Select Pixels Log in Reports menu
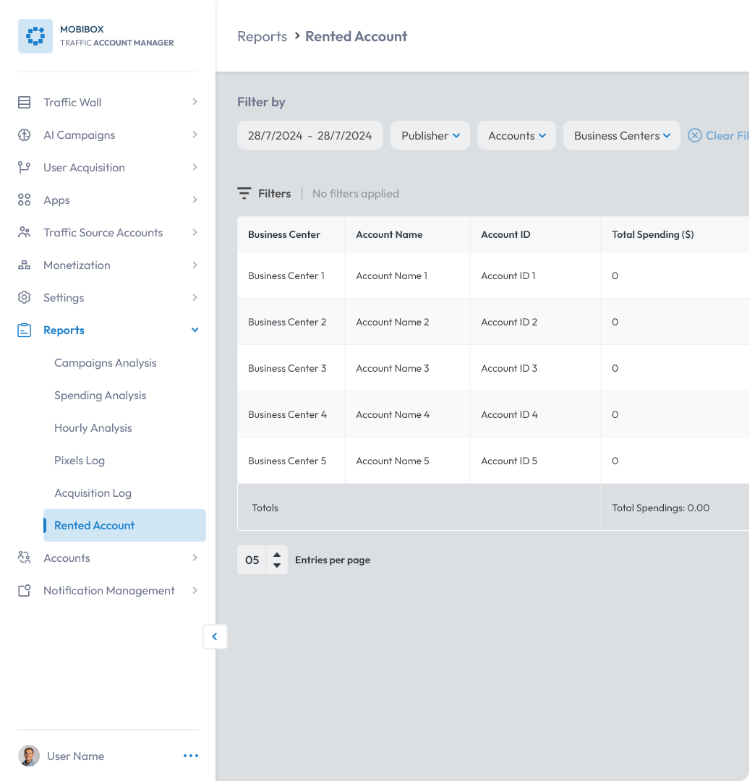The image size is (749, 781). [79, 461]
